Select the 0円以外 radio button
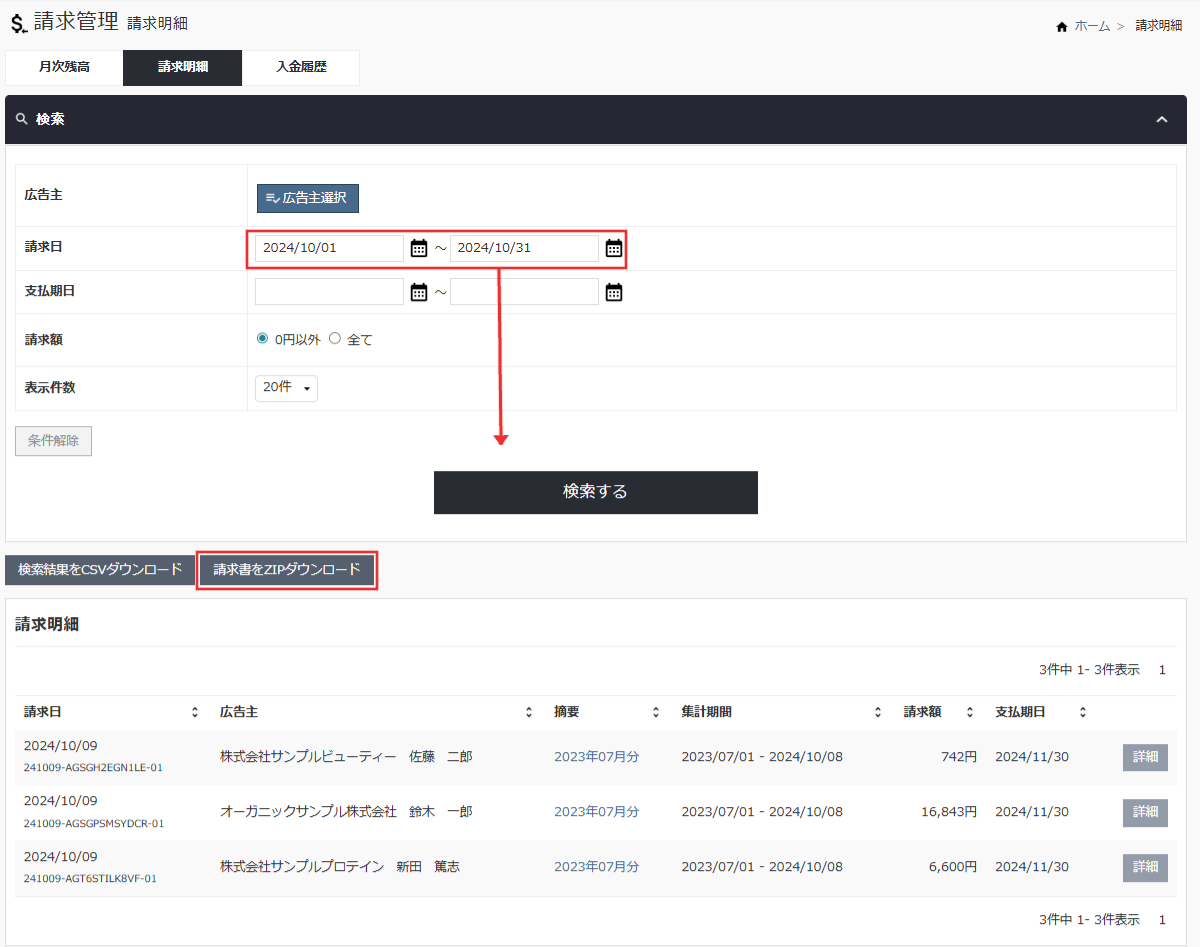Viewport: 1200px width, 947px height. [263, 339]
